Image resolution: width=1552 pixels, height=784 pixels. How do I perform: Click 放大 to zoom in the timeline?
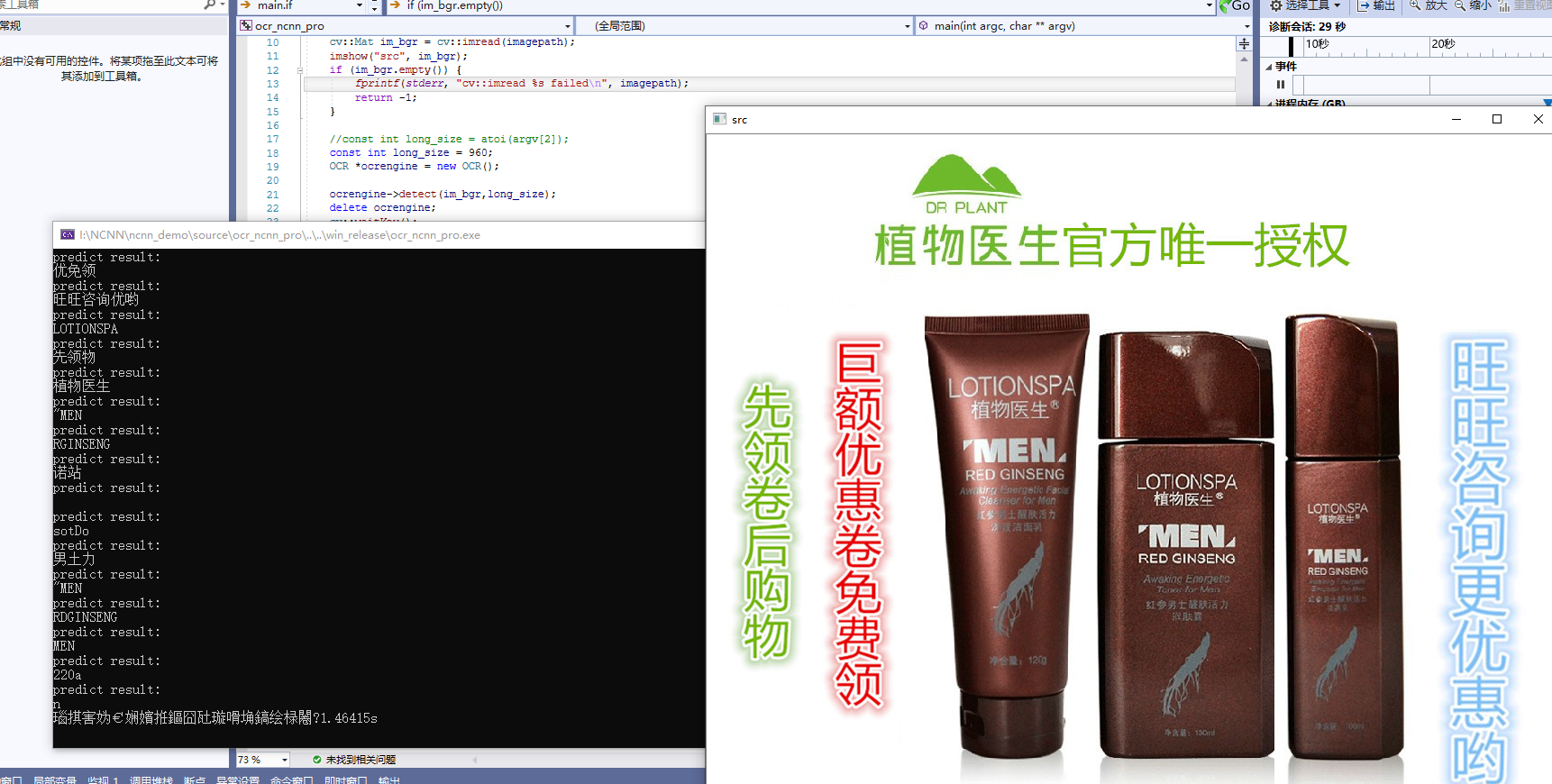(1429, 5)
